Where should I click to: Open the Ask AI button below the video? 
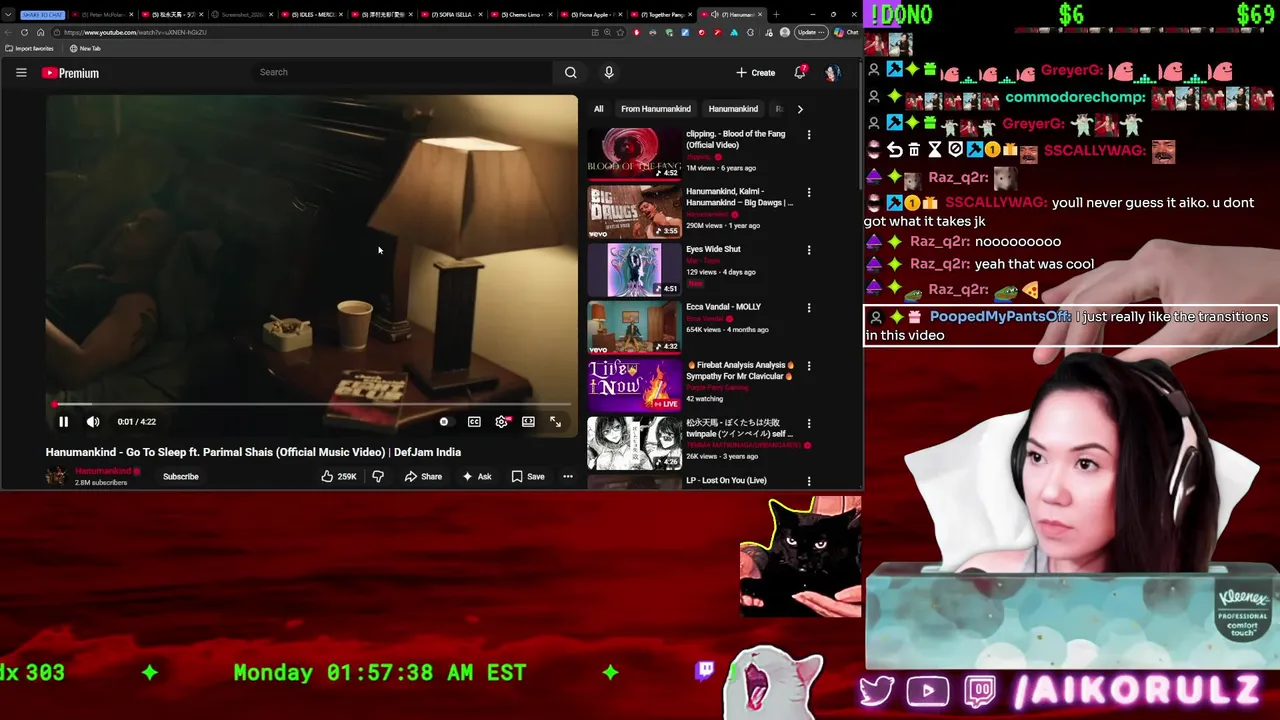click(477, 477)
